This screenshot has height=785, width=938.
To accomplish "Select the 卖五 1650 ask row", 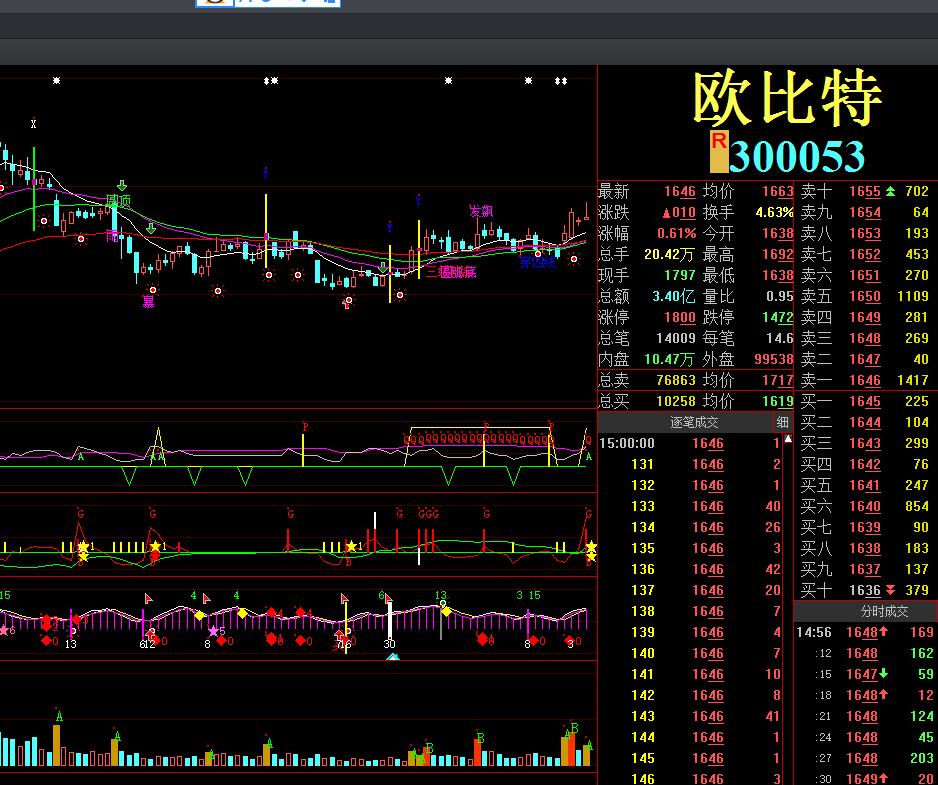I will pyautogui.click(x=865, y=296).
